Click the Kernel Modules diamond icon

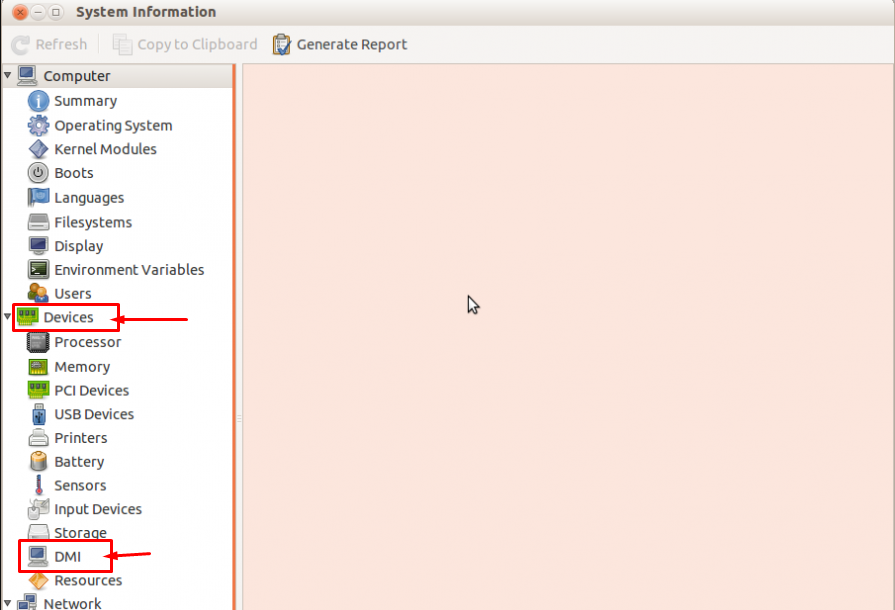pos(38,149)
